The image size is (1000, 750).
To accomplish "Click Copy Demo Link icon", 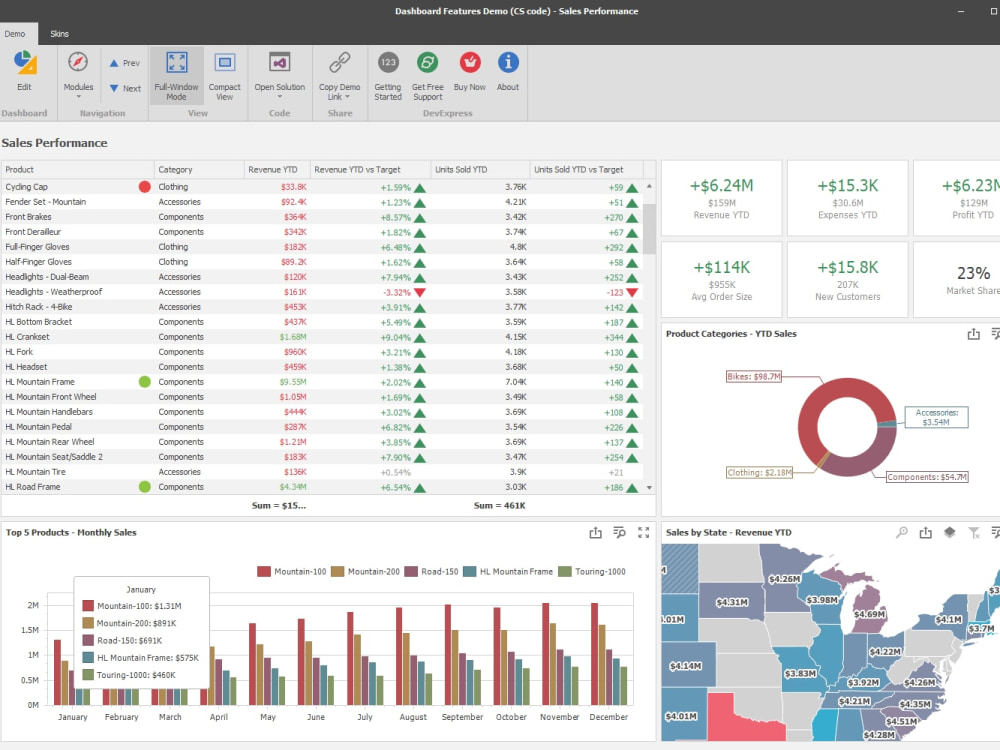I will pyautogui.click(x=339, y=62).
